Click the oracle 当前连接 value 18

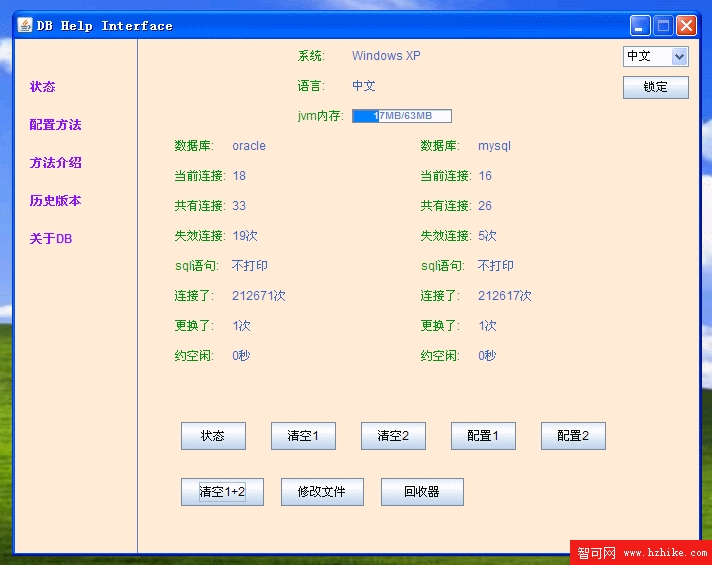coord(239,176)
